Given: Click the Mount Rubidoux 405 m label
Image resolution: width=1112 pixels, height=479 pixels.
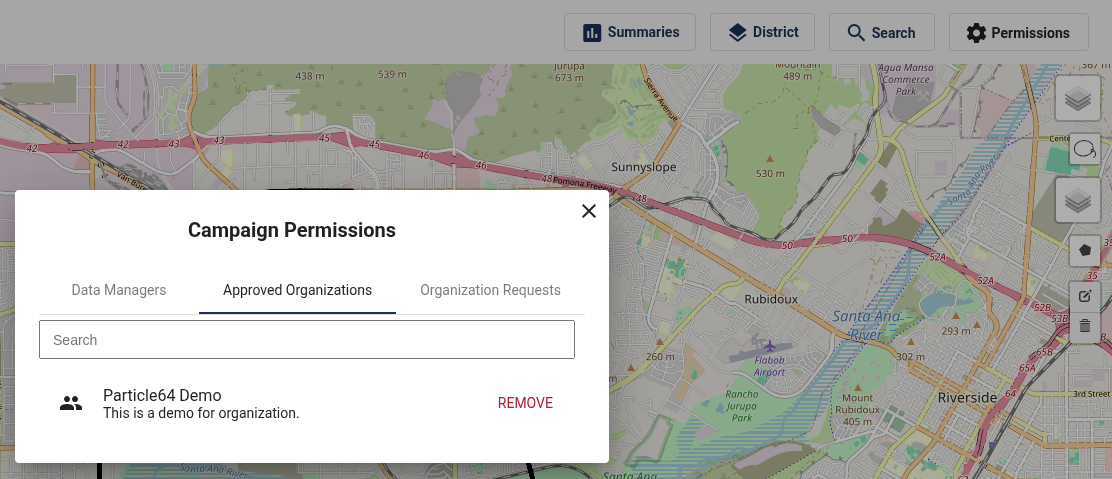Looking at the screenshot, I should (x=857, y=409).
